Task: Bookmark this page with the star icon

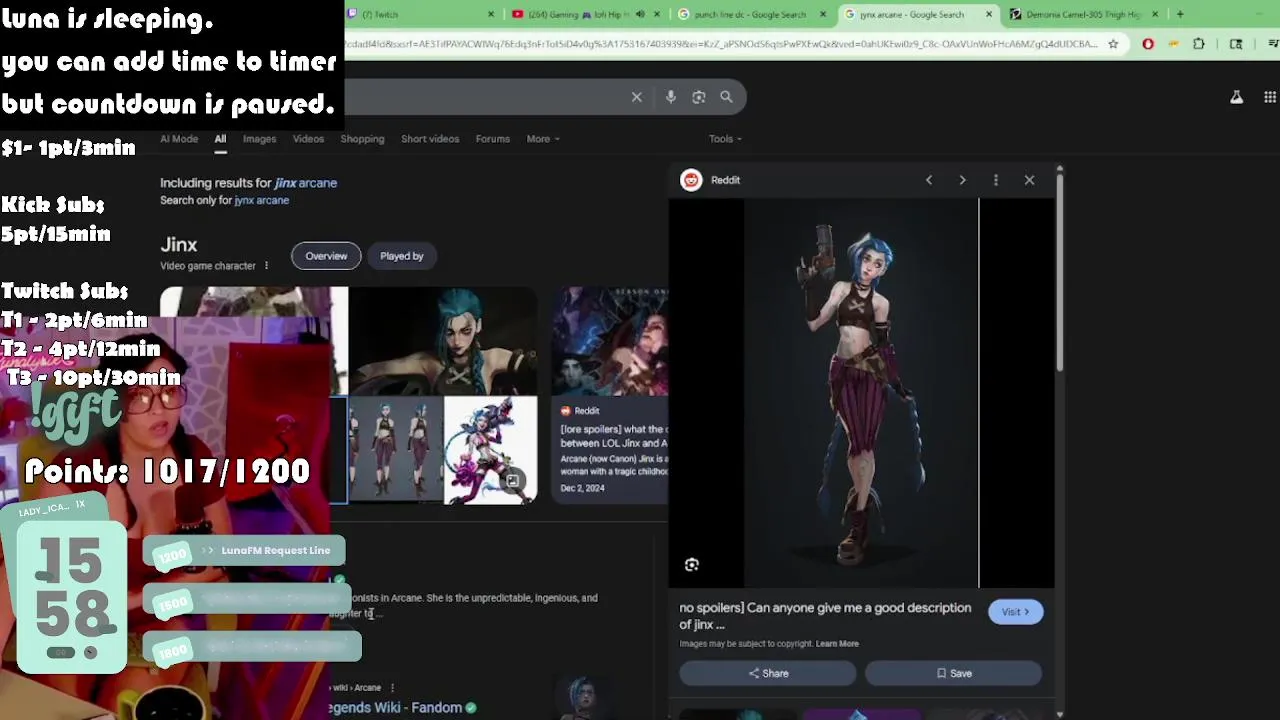Action: 1113,44
